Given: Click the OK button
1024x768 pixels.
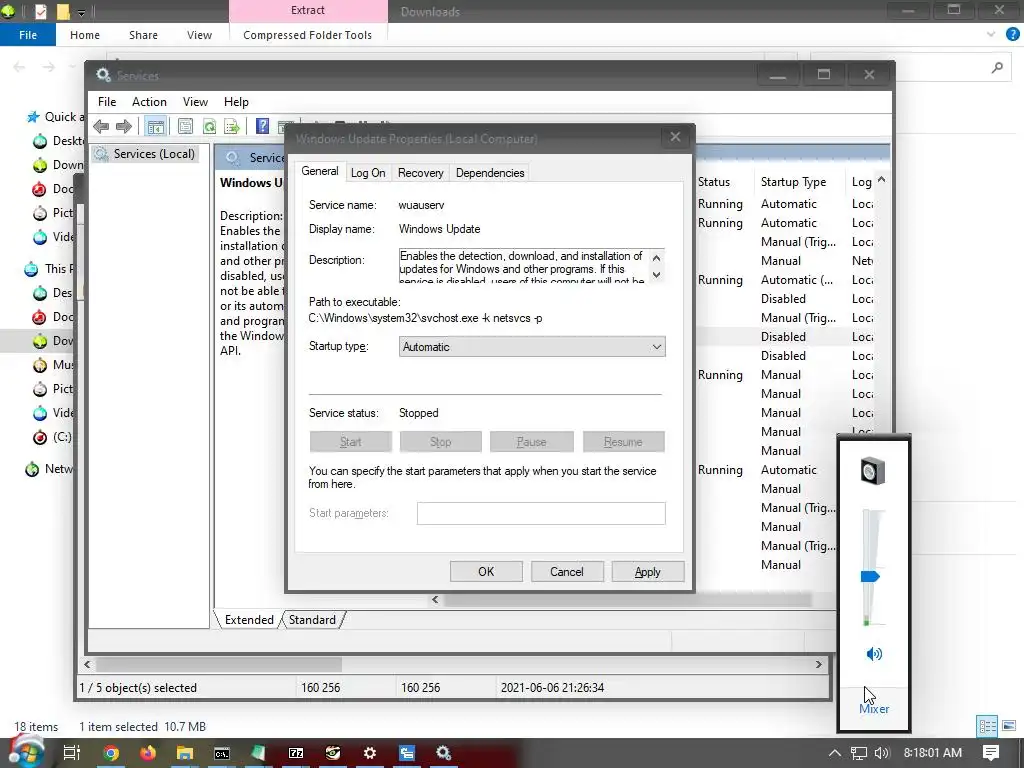Looking at the screenshot, I should point(486,571).
